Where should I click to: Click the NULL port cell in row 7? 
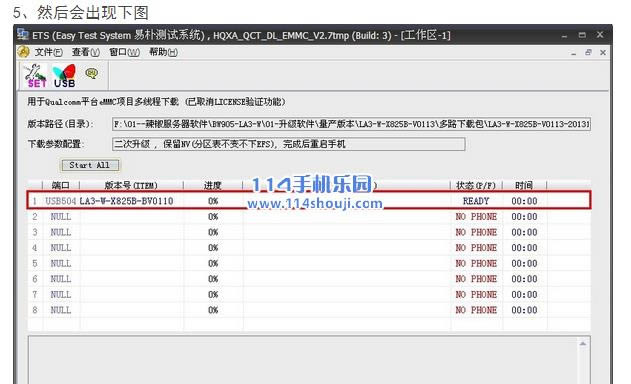[61, 295]
